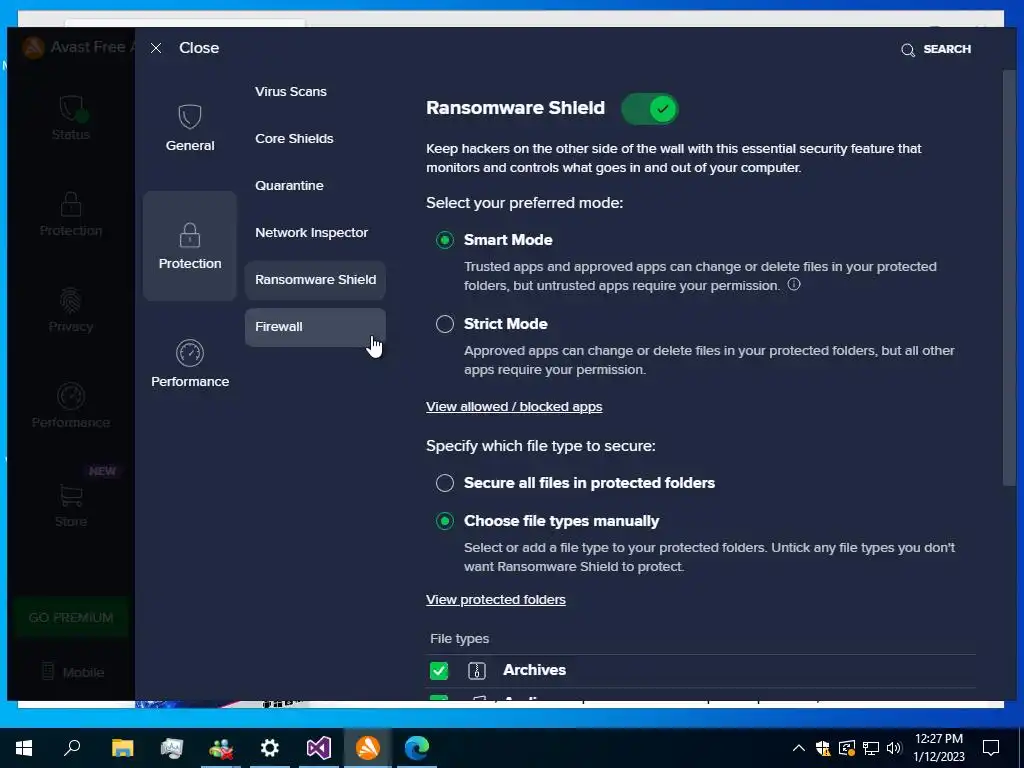
Task: Select Ransomware Shield menu item
Action: [x=315, y=280]
